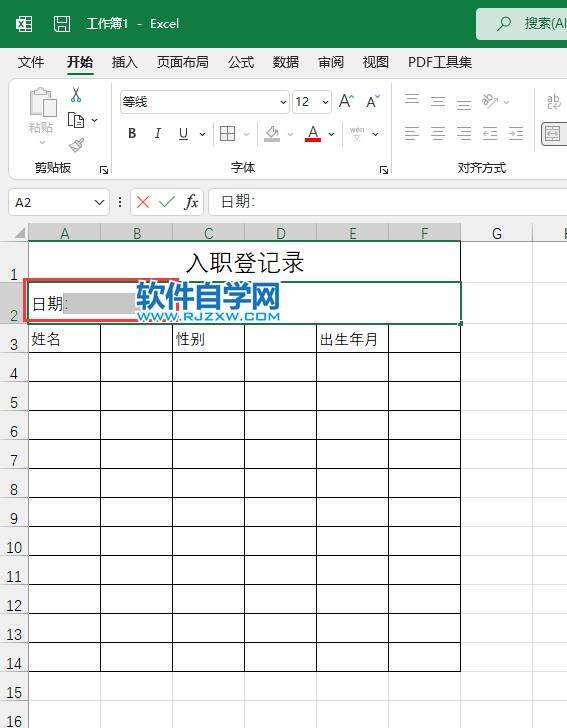Open the Insert Function fx icon

191,202
